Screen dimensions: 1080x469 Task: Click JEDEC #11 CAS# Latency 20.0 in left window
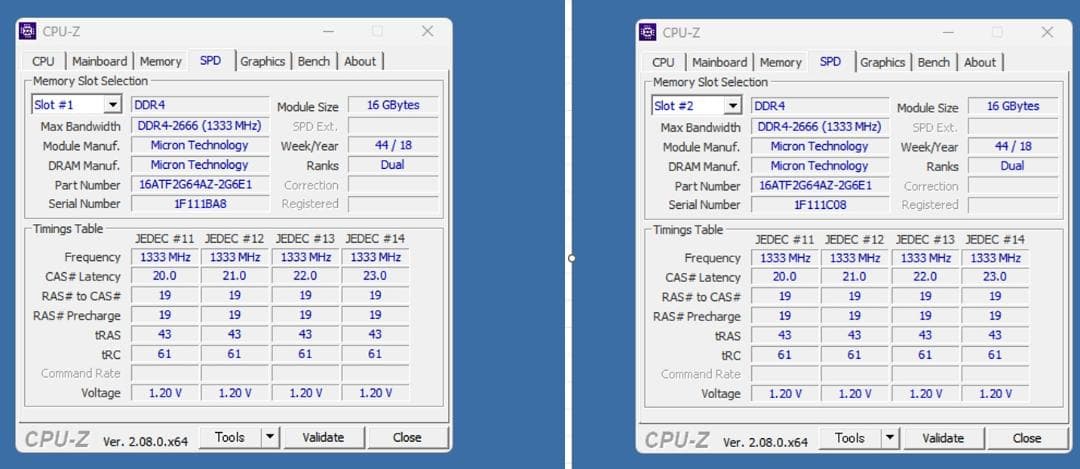165,275
